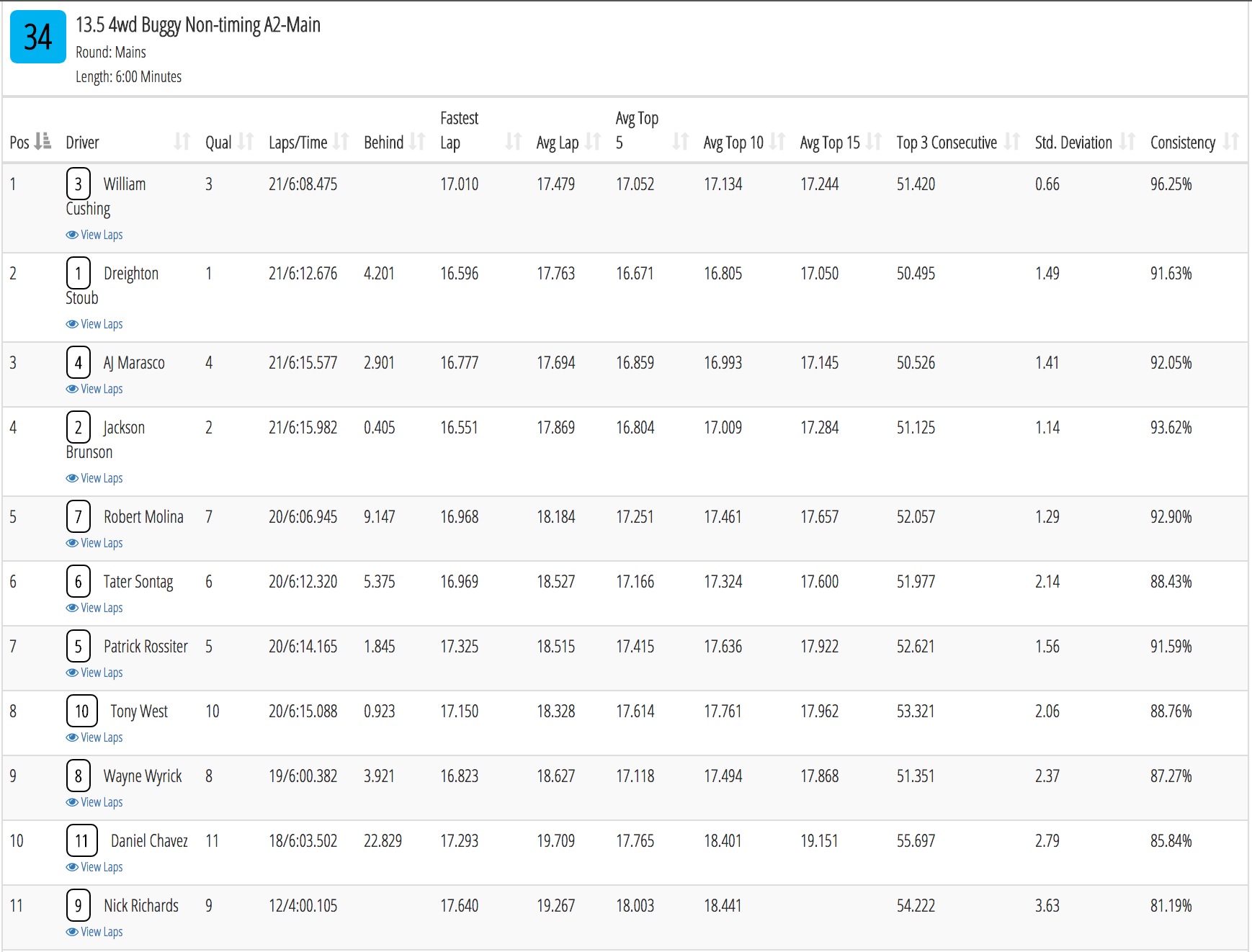Click car number 8 badge for Wayne Wyrick
The height and width of the screenshot is (952, 1252).
[x=79, y=776]
